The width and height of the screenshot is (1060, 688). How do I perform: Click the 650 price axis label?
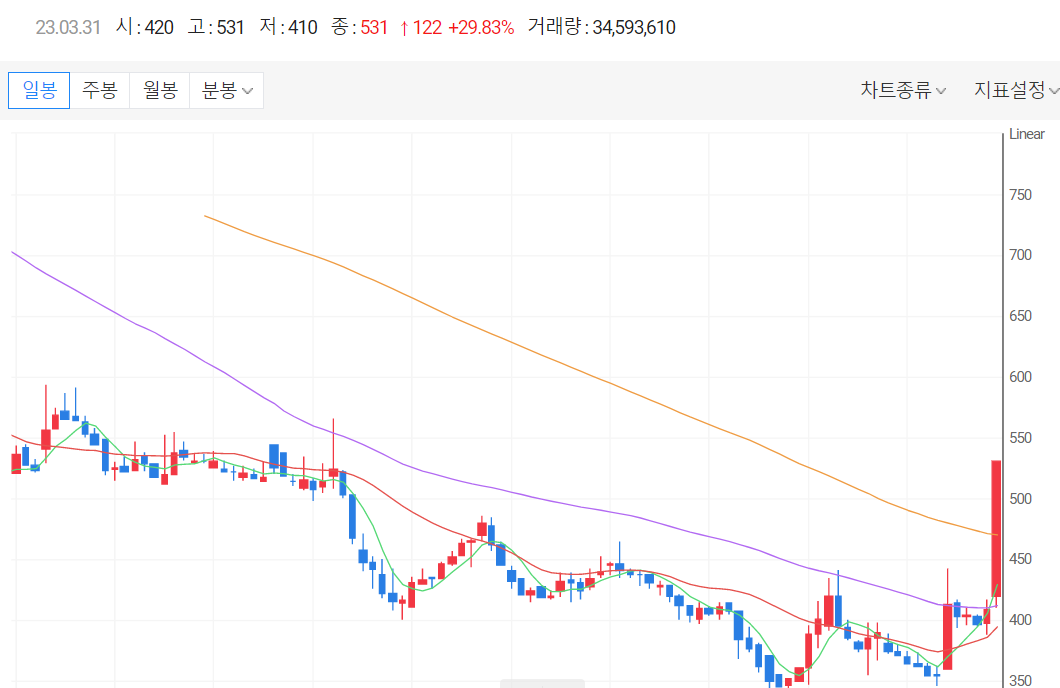[1020, 316]
